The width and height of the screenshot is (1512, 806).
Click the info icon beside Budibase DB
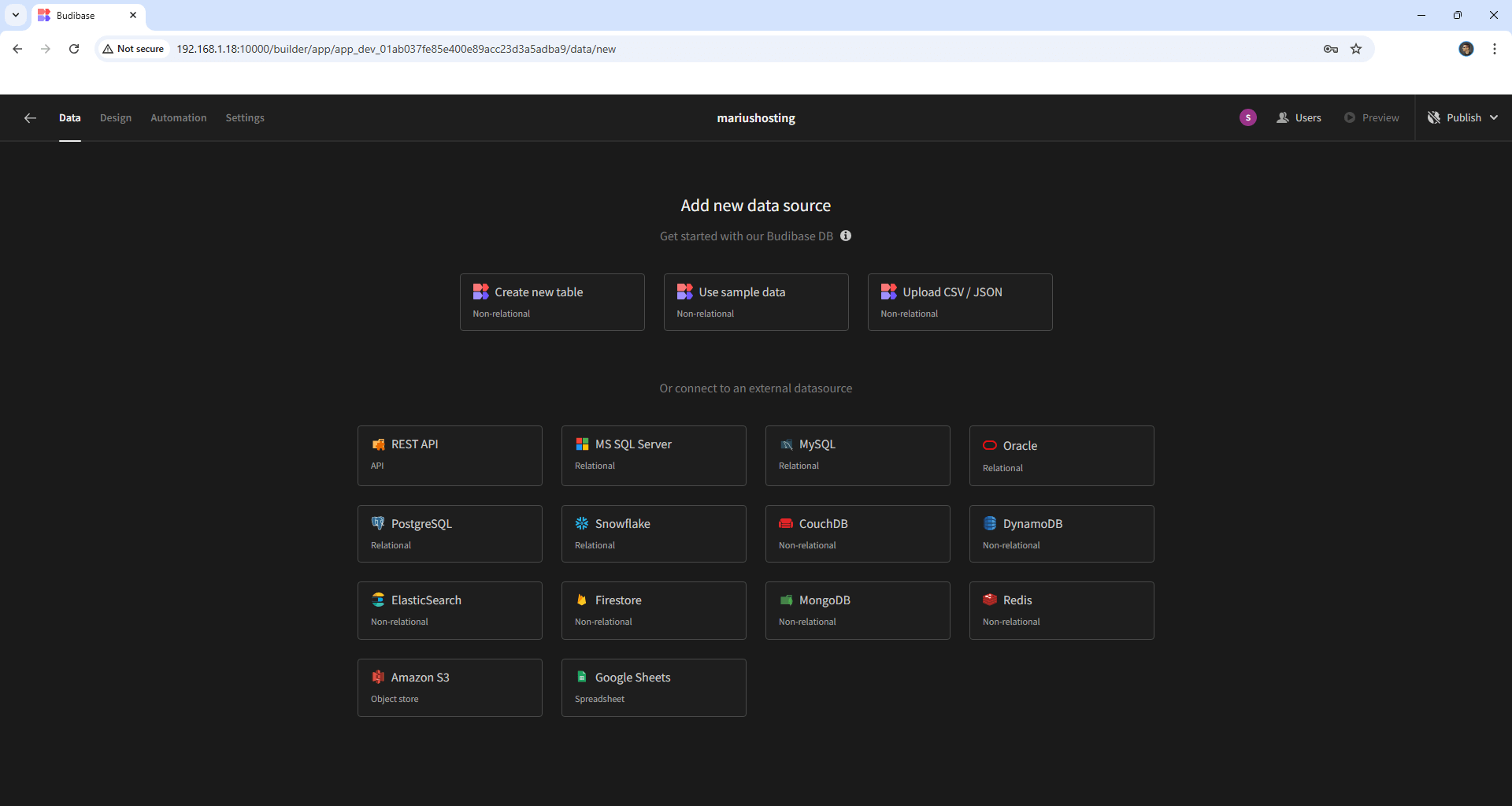[846, 236]
